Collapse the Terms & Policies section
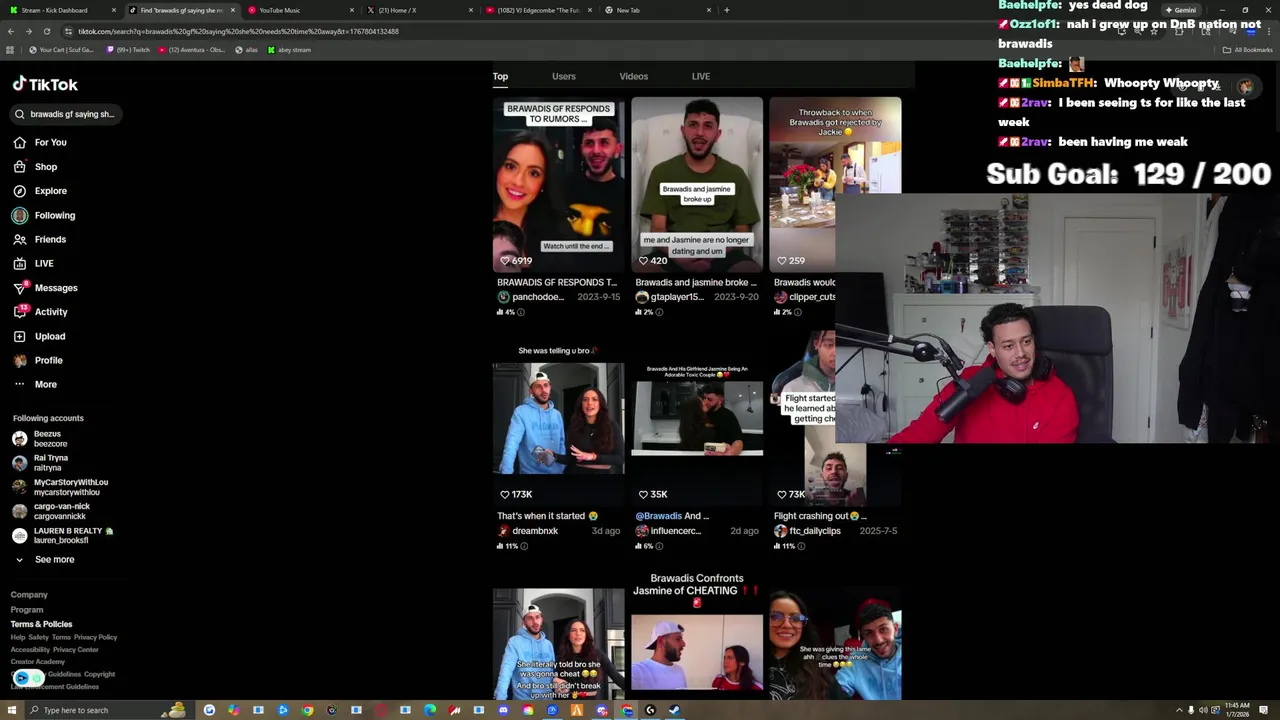This screenshot has height=720, width=1280. click(41, 624)
